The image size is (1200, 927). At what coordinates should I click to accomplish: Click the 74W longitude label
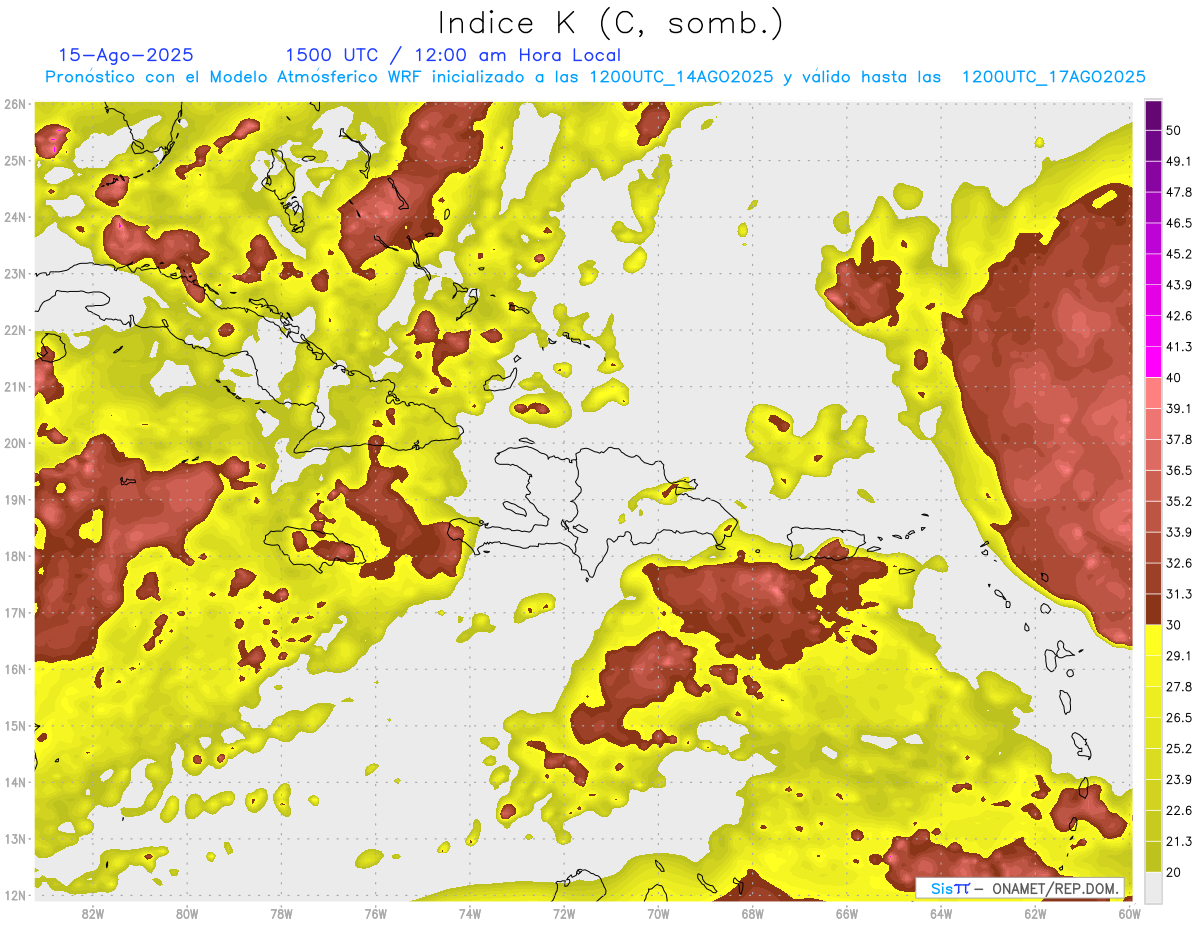(x=470, y=913)
